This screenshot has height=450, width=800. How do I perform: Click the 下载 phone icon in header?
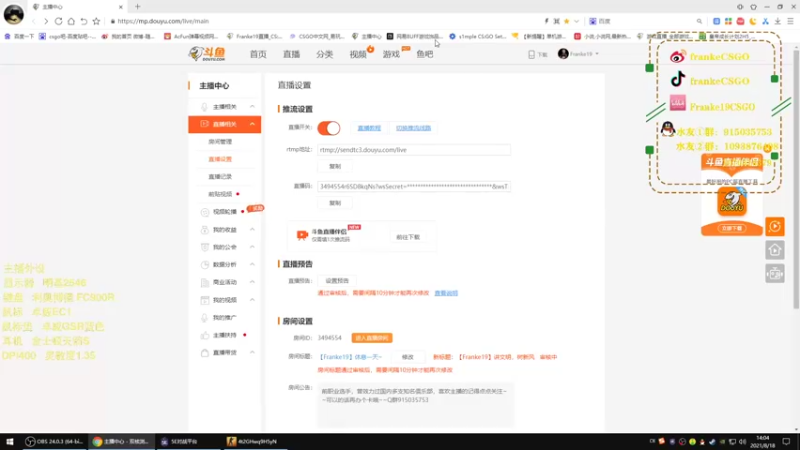coord(531,54)
